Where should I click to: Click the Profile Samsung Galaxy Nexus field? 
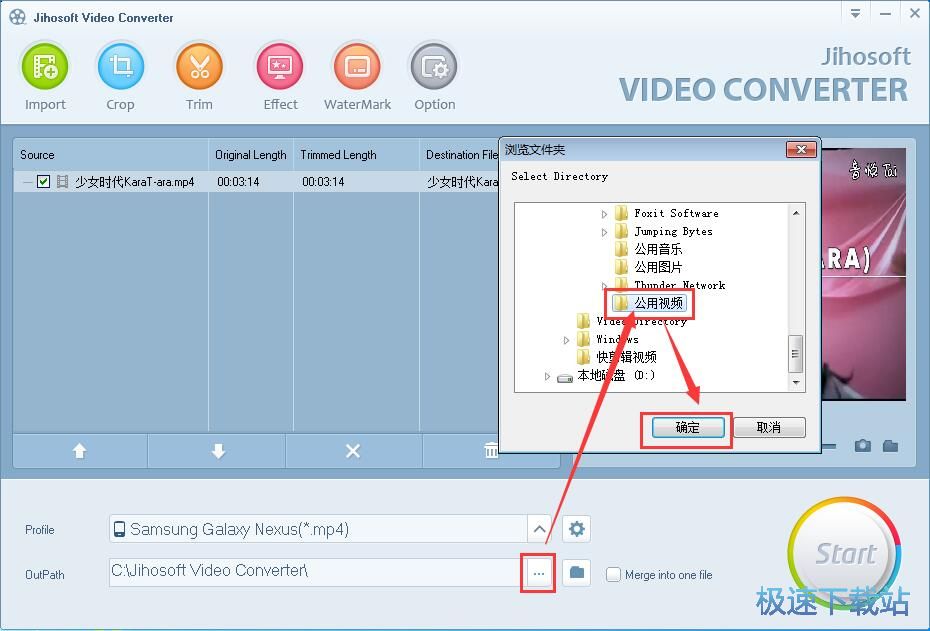319,528
